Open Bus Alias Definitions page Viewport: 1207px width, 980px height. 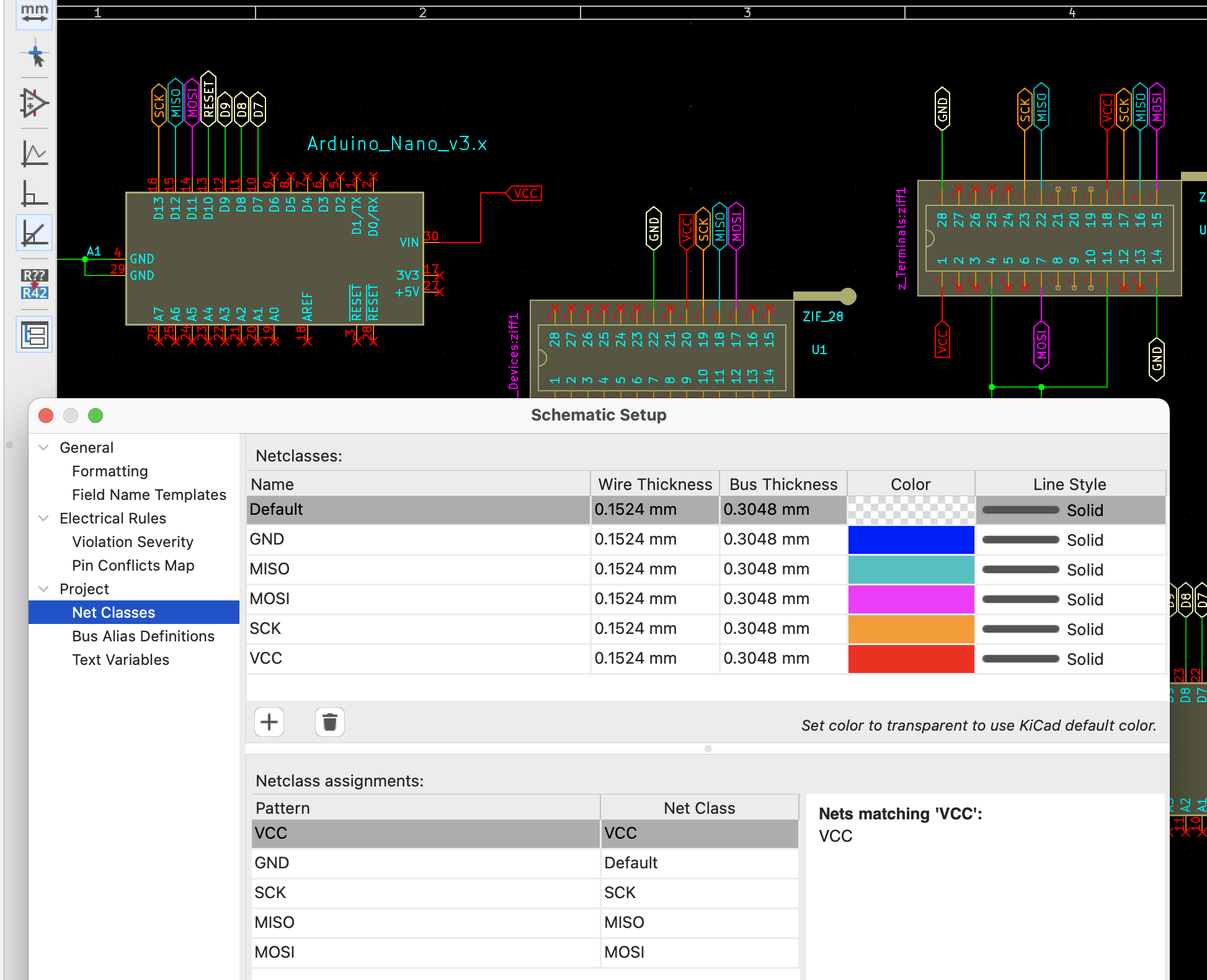tap(143, 636)
